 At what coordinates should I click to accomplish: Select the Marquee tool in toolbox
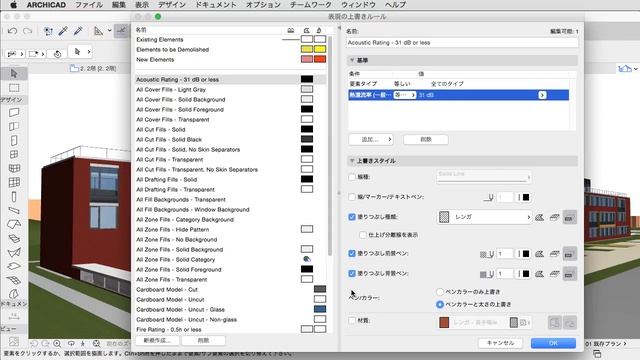tap(14, 88)
